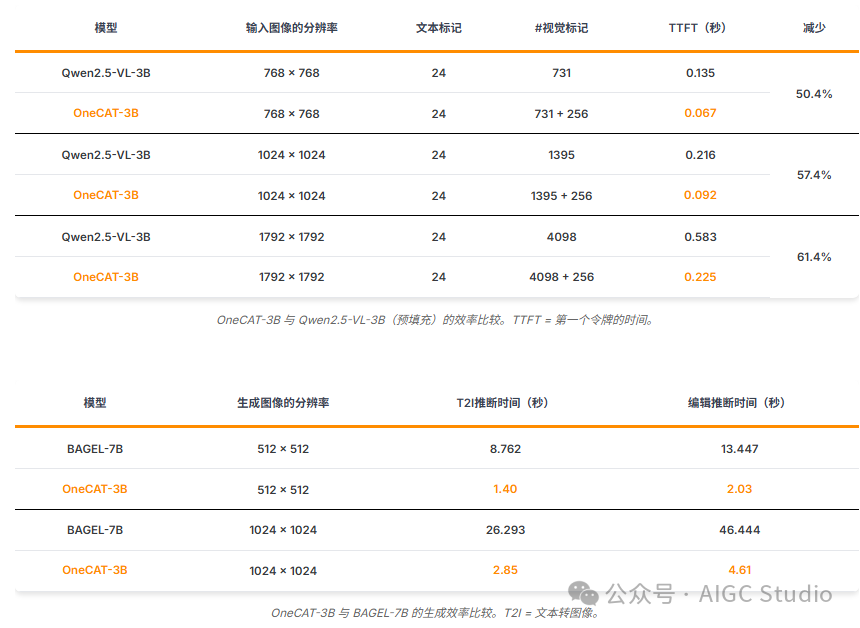Click the TTFT value "0.135"
The height and width of the screenshot is (628, 860).
[700, 73]
